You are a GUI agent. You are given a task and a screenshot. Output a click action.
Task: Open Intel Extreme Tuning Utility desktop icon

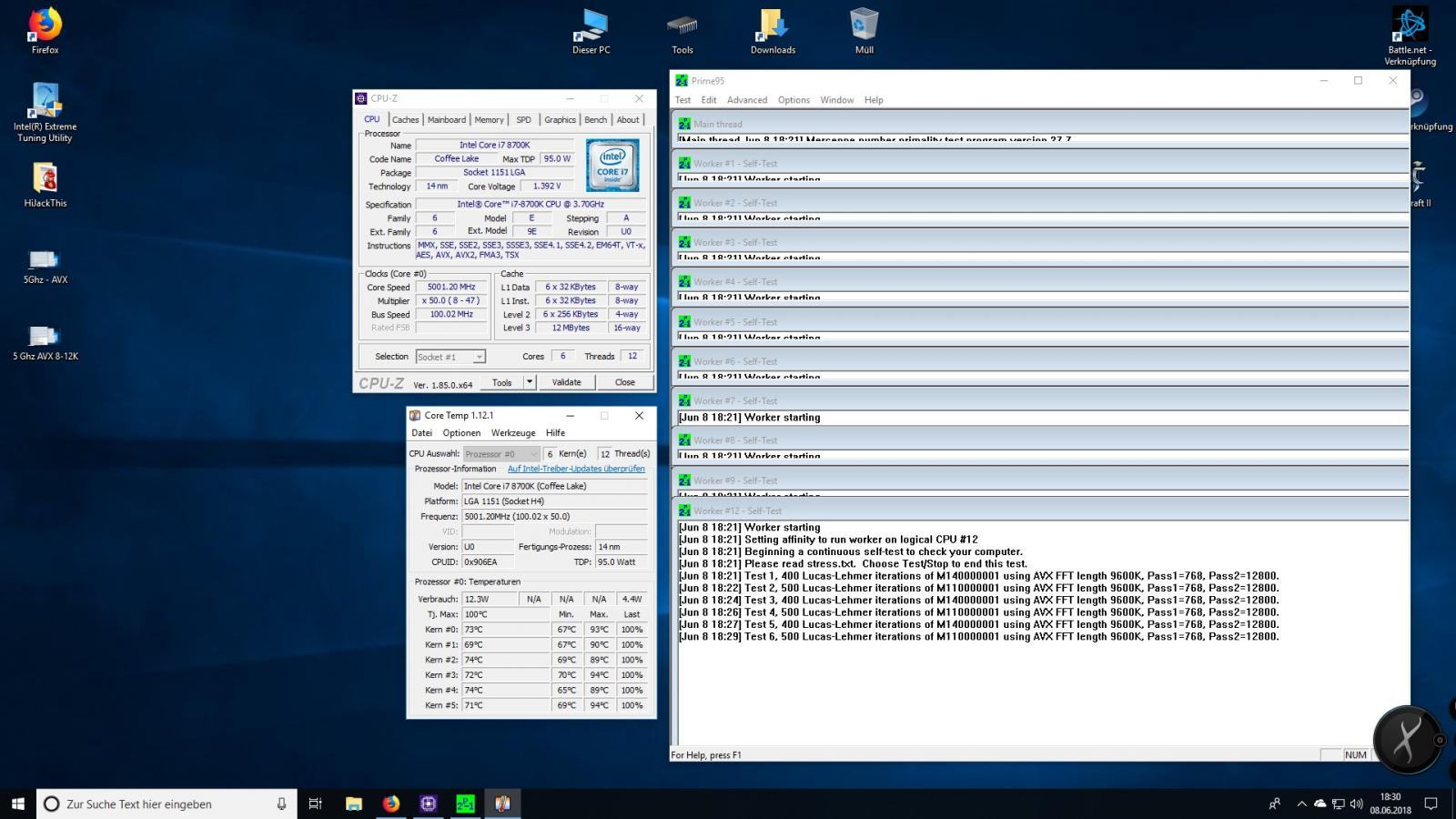45,112
